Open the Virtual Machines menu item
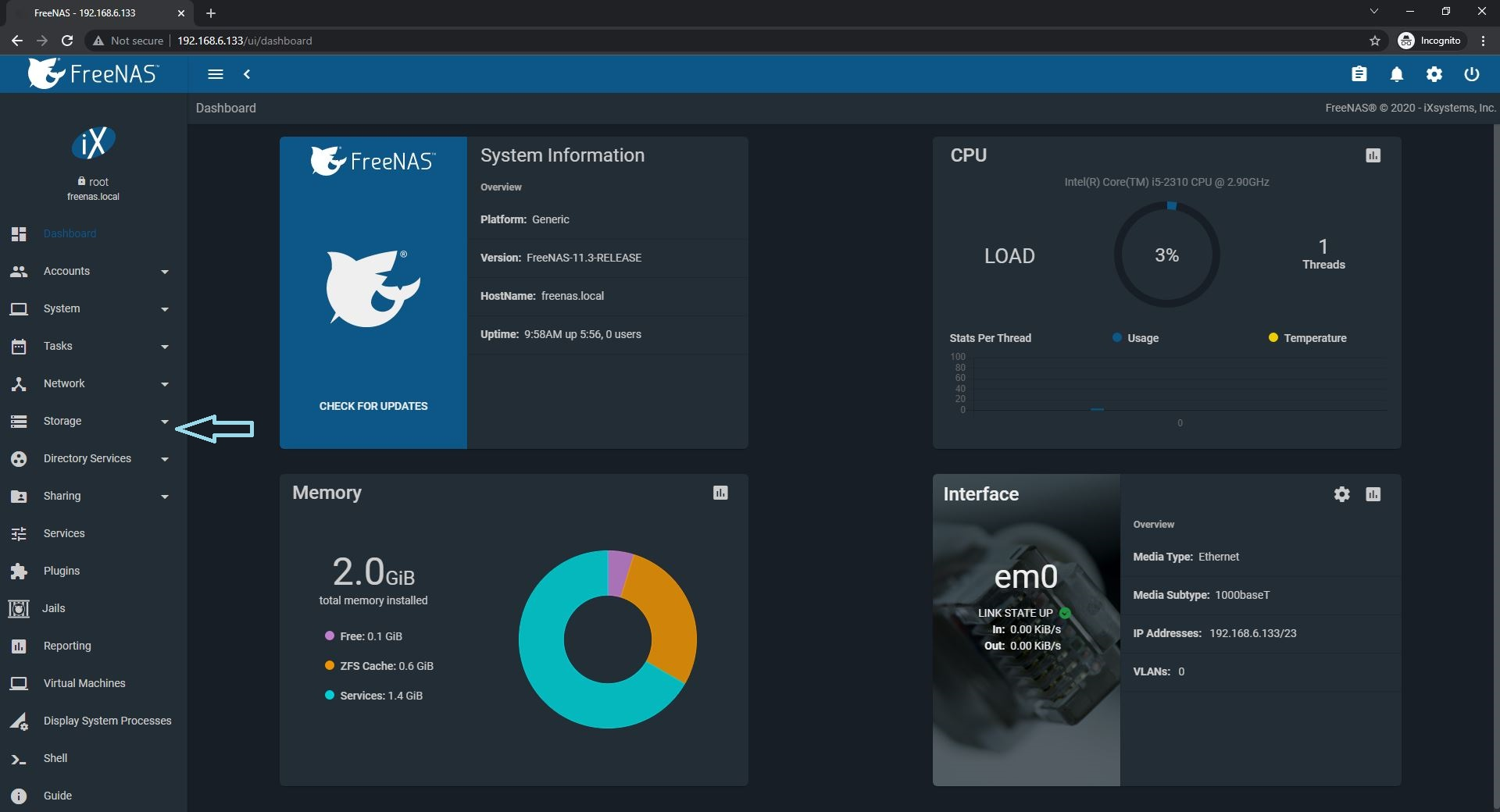 (x=94, y=683)
